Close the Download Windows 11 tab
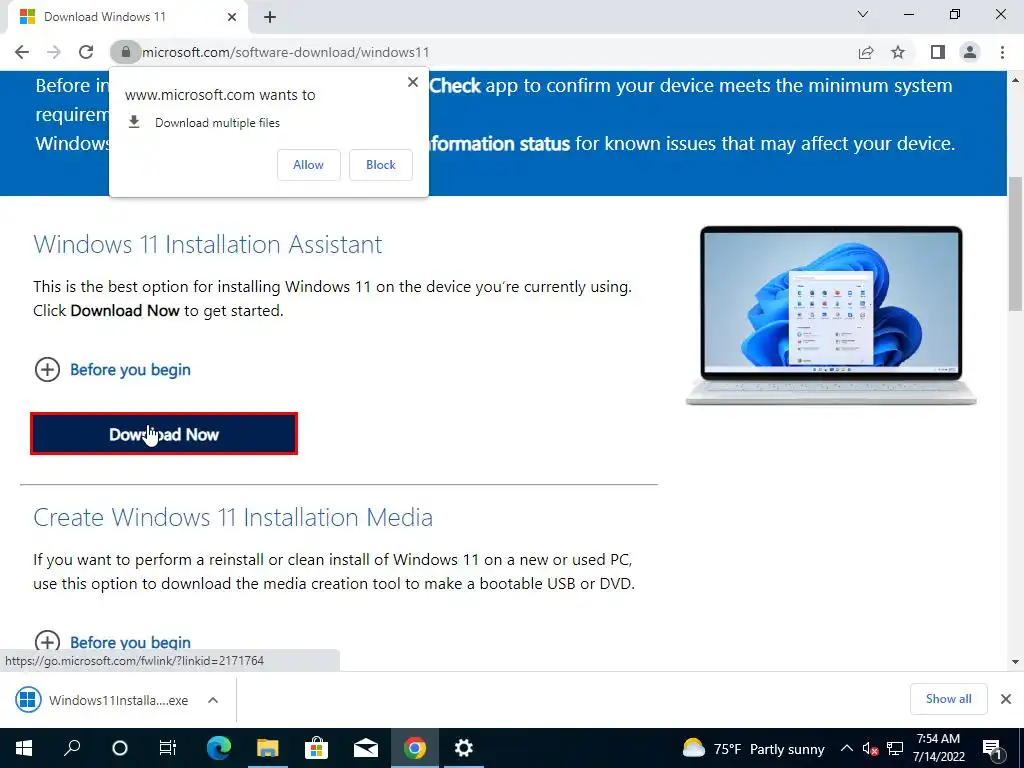1024x768 pixels. 232,17
